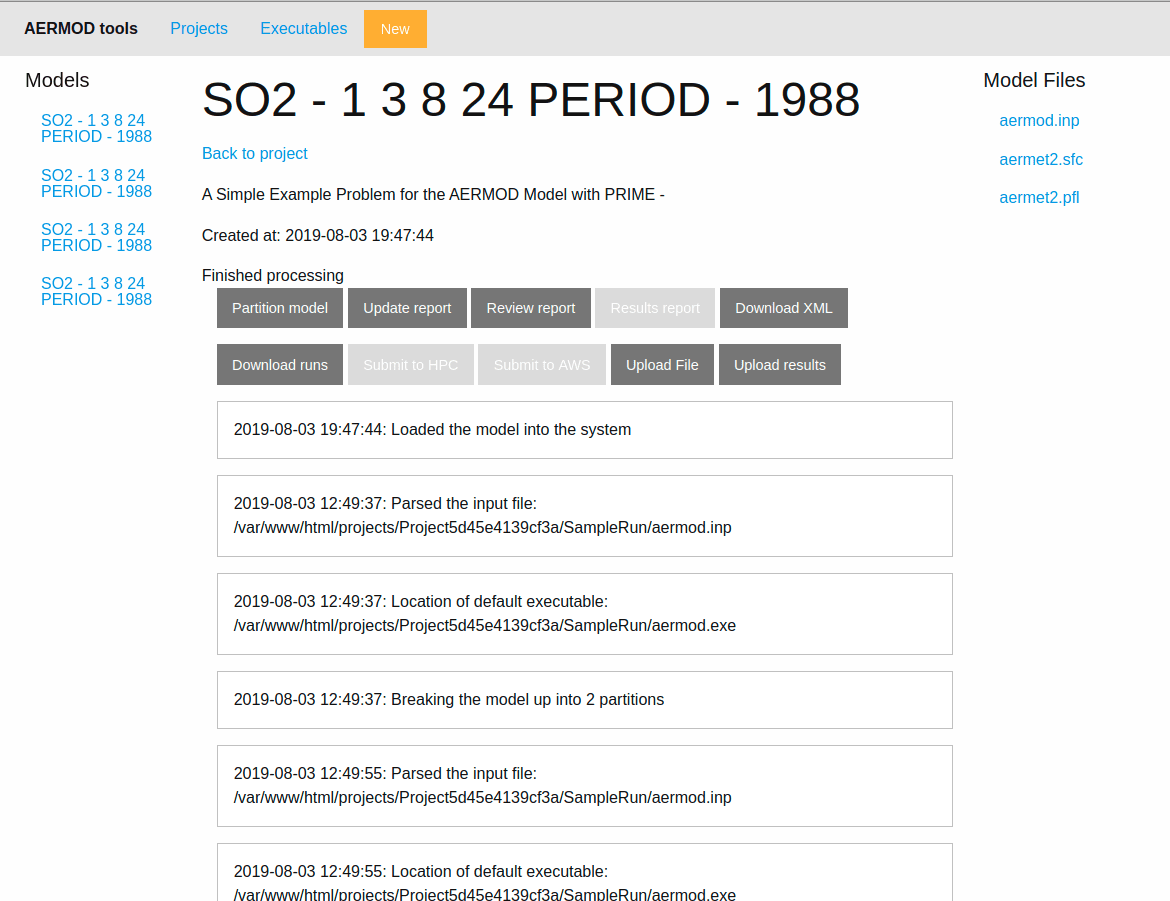Click the Update report button
This screenshot has height=901, width=1170.
[x=407, y=308]
